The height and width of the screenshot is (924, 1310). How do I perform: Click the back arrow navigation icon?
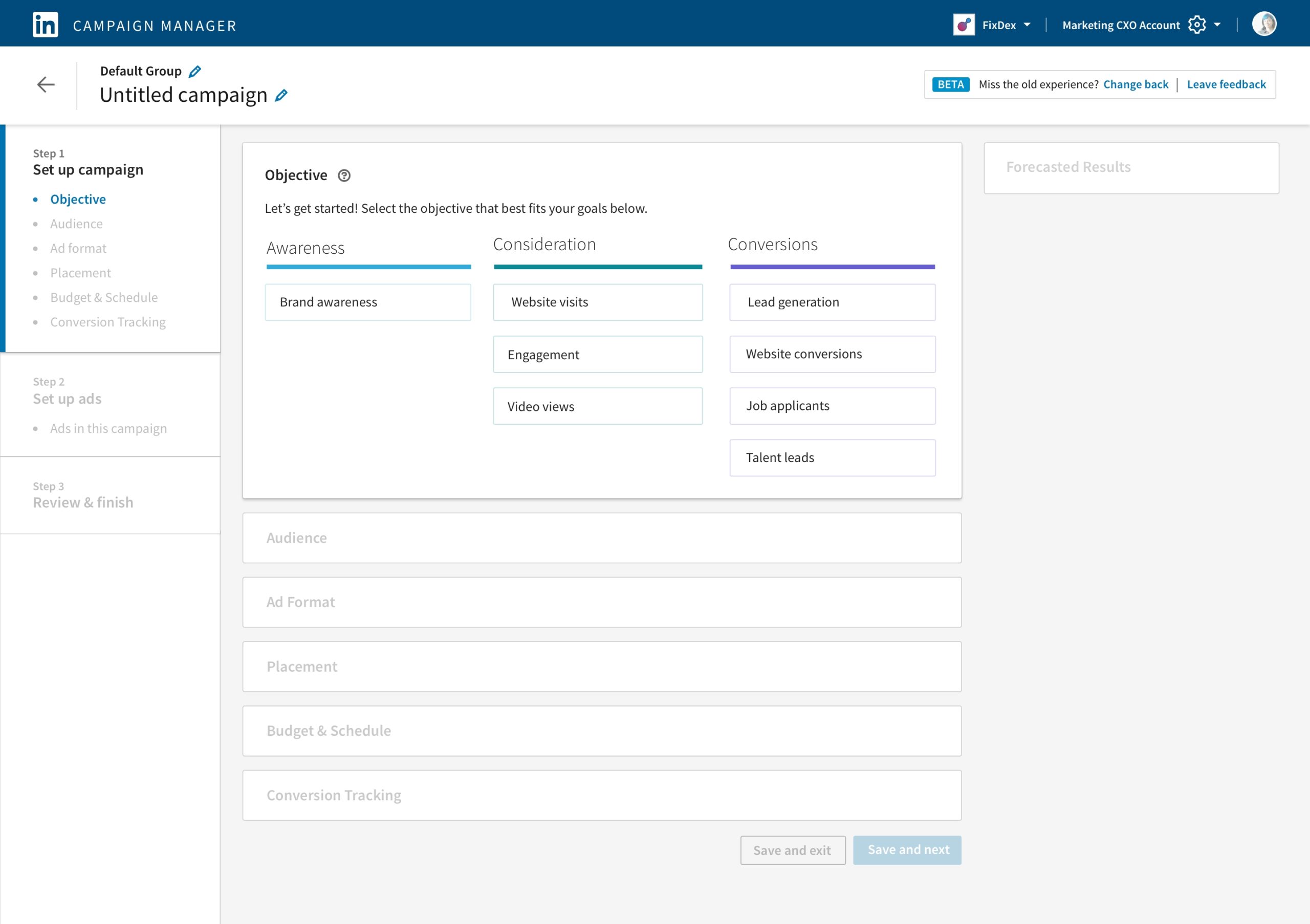click(x=45, y=83)
